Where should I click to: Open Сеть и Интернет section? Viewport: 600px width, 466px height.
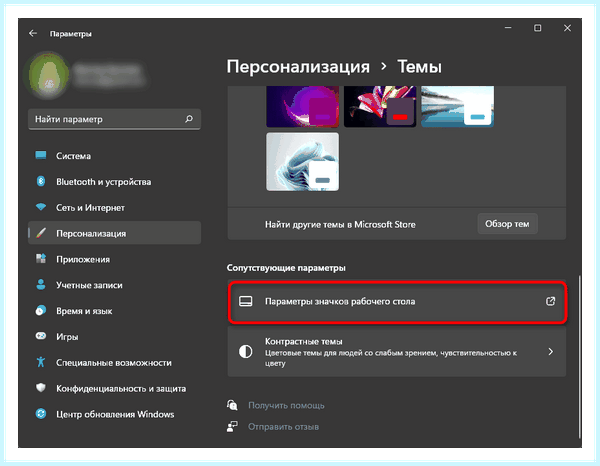(x=114, y=207)
